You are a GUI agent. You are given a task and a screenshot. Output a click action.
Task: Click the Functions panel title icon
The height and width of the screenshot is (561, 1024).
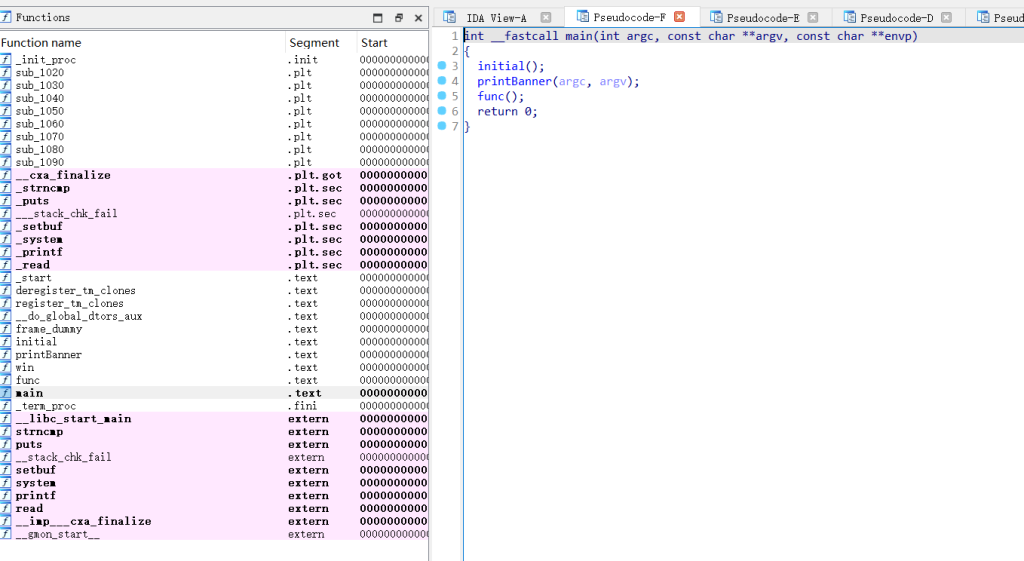coord(6,17)
